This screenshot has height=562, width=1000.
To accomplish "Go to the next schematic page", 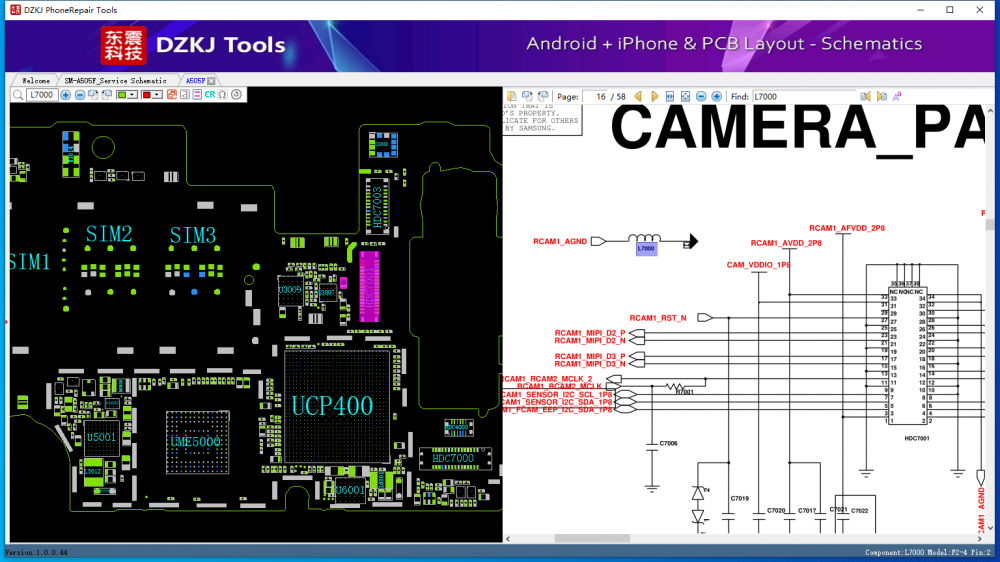I will coord(654,96).
